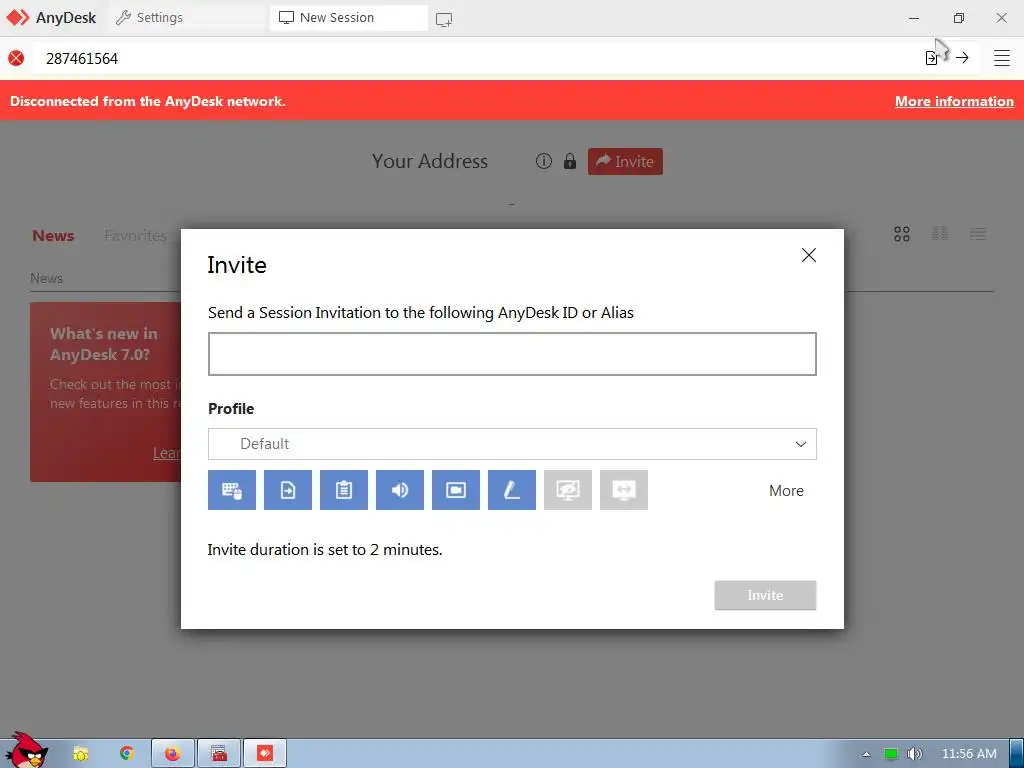Screen dimensions: 1024x768
Task: Click the AnyDesk logo tab
Action: pyautogui.click(x=51, y=18)
